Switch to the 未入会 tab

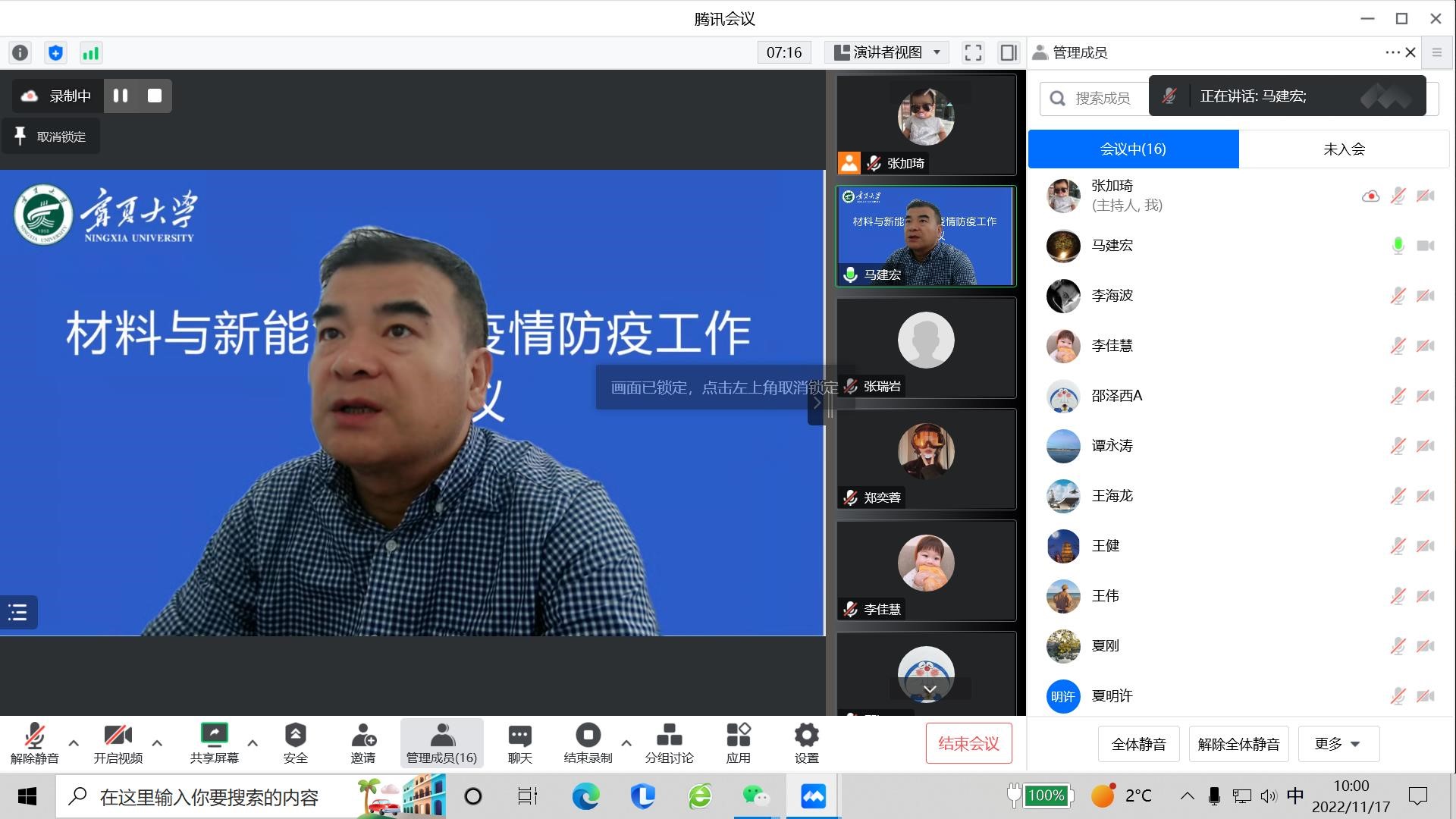coord(1344,149)
